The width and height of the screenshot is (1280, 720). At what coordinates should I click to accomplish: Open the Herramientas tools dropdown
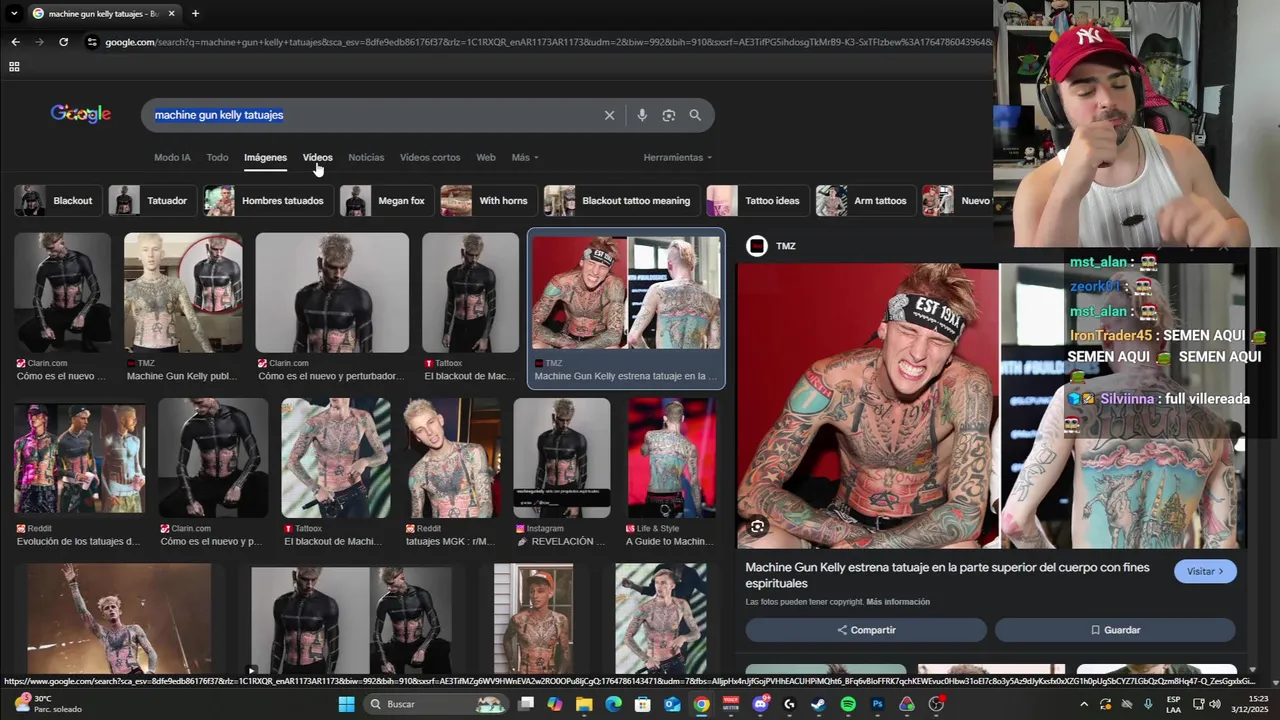click(x=678, y=157)
